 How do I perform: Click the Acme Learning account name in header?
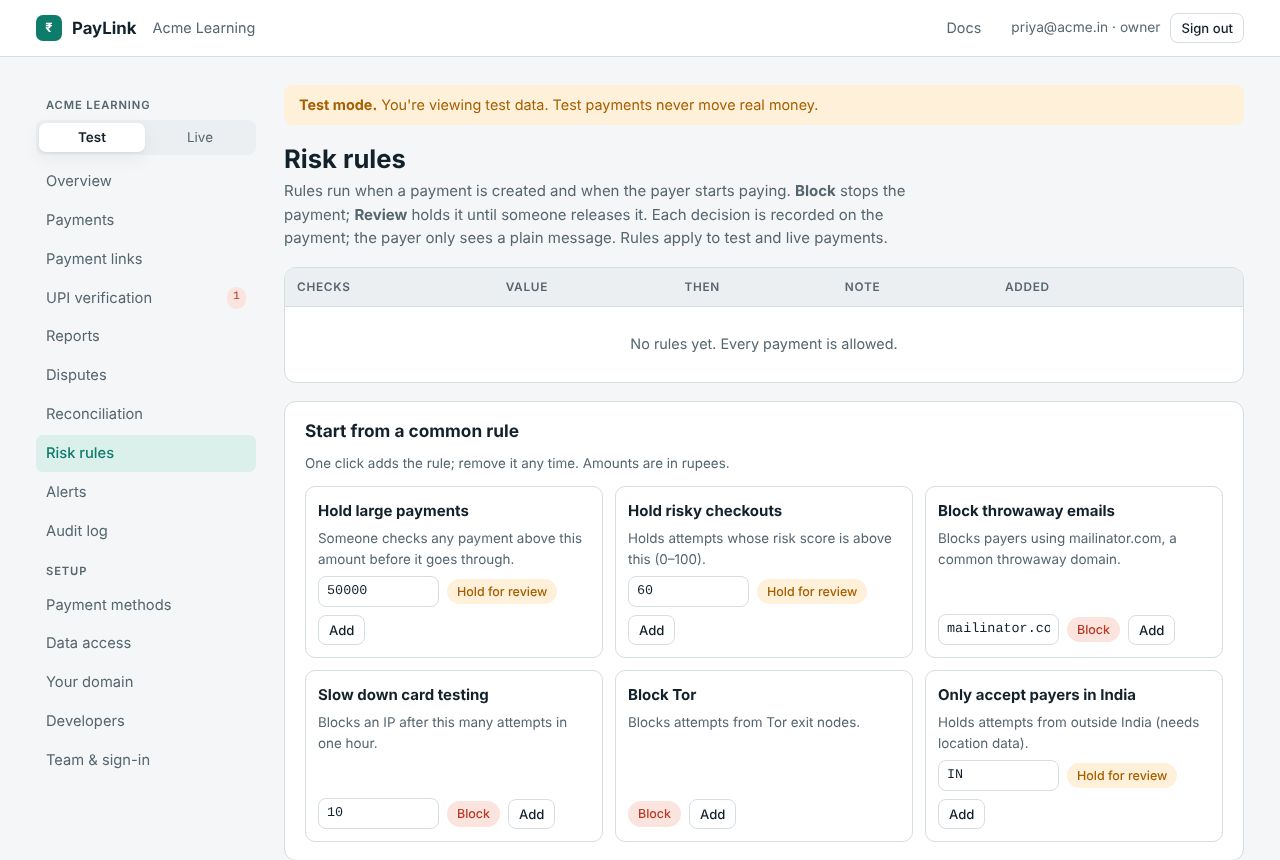tap(204, 28)
